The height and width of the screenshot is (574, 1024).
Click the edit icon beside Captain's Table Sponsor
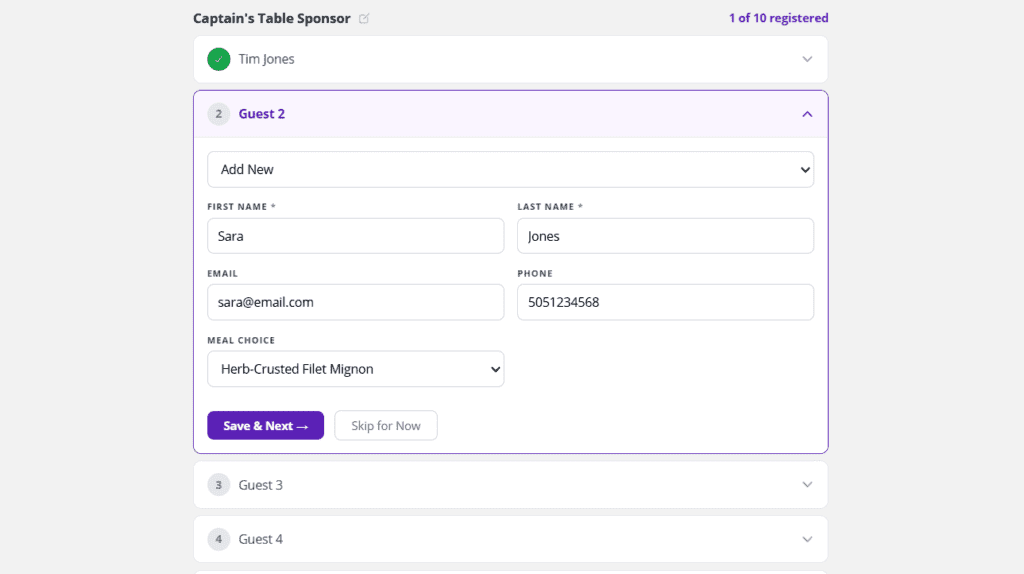point(364,18)
